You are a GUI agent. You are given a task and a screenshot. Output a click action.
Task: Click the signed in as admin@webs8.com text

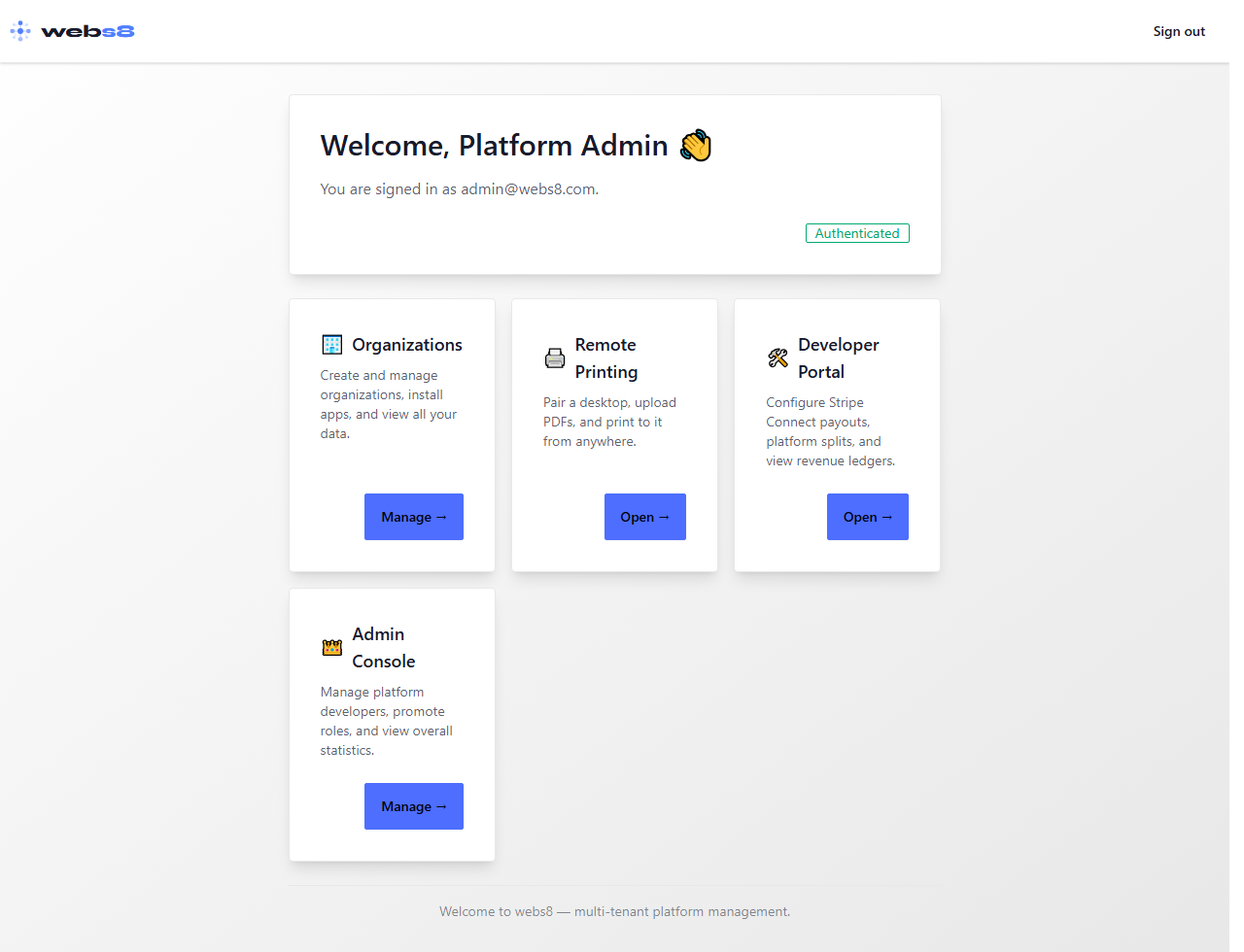pyautogui.click(x=460, y=189)
